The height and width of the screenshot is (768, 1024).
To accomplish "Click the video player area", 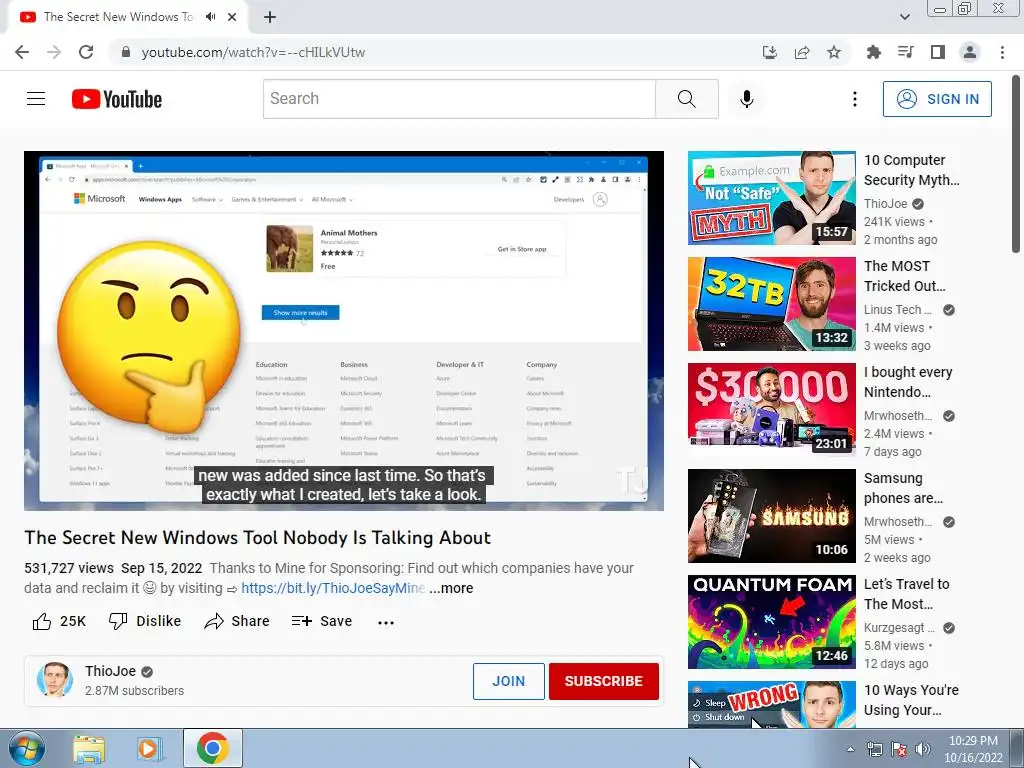I will click(344, 330).
